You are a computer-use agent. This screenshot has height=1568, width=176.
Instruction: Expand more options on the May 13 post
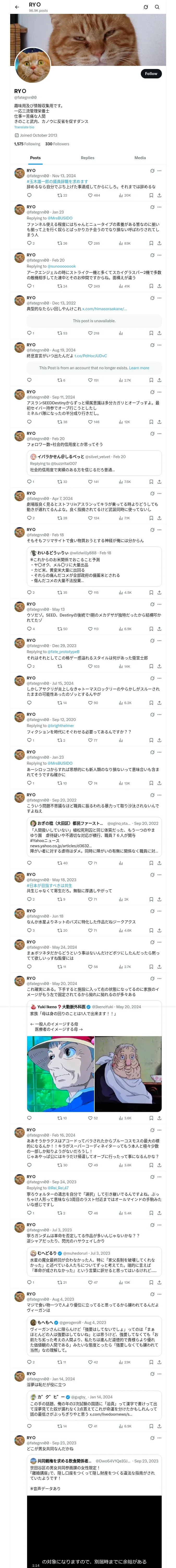click(x=159, y=604)
